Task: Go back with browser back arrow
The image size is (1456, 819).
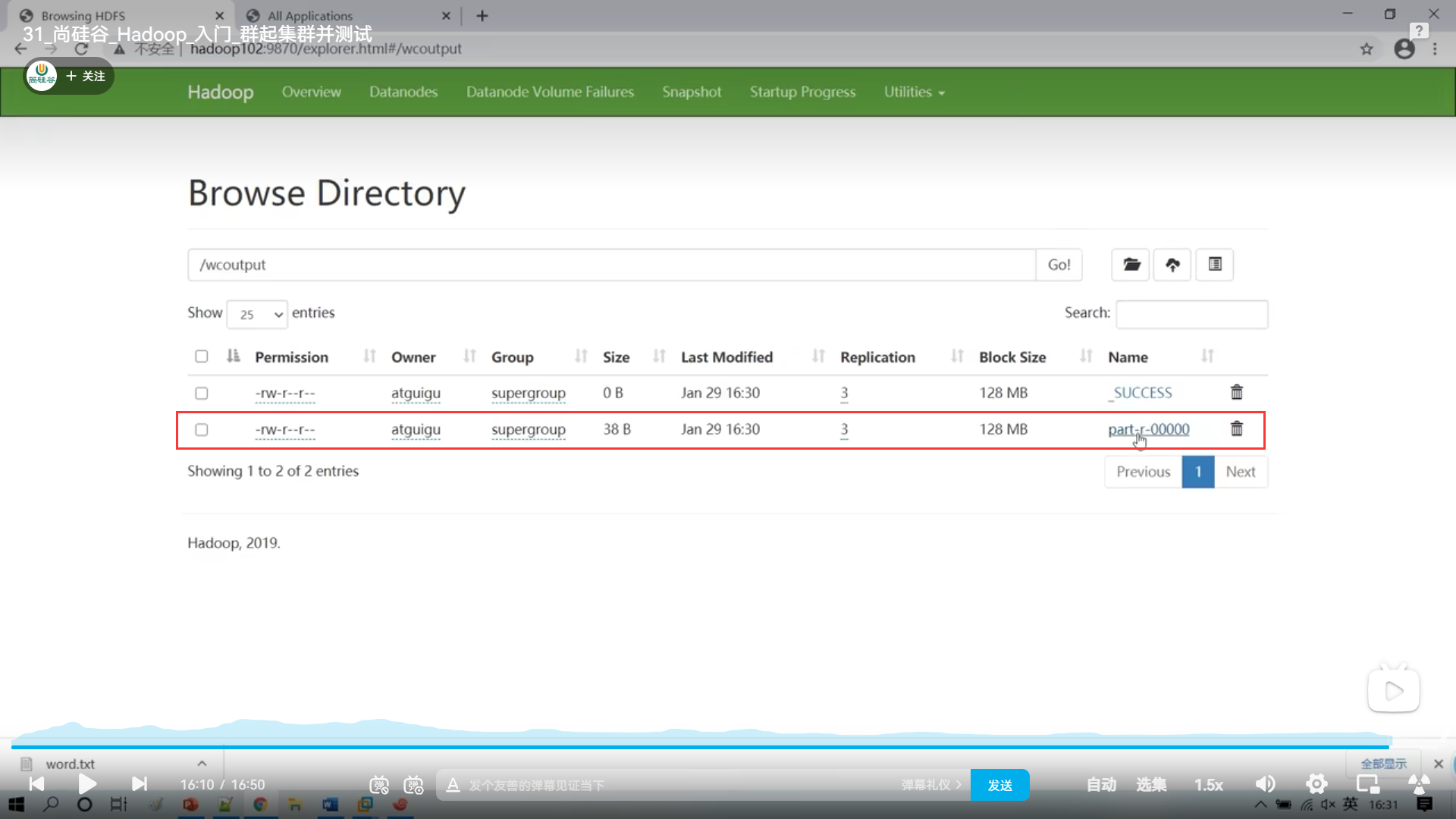Action: pyautogui.click(x=20, y=49)
